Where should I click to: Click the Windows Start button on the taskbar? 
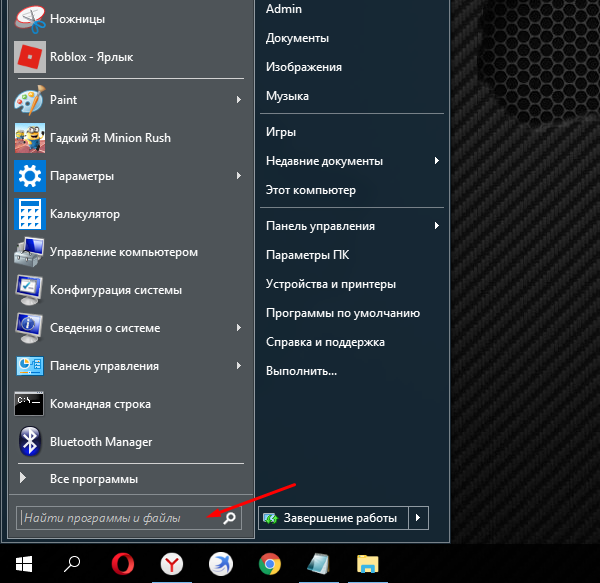pyautogui.click(x=24, y=564)
